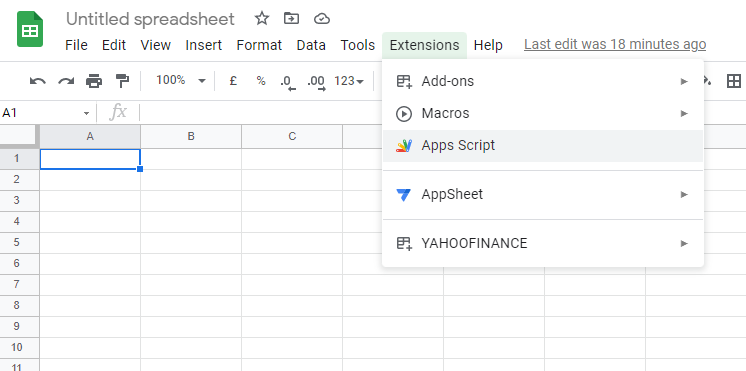Expand the Macros submenu arrow
Viewport: 746px width, 371px height.
(x=684, y=113)
